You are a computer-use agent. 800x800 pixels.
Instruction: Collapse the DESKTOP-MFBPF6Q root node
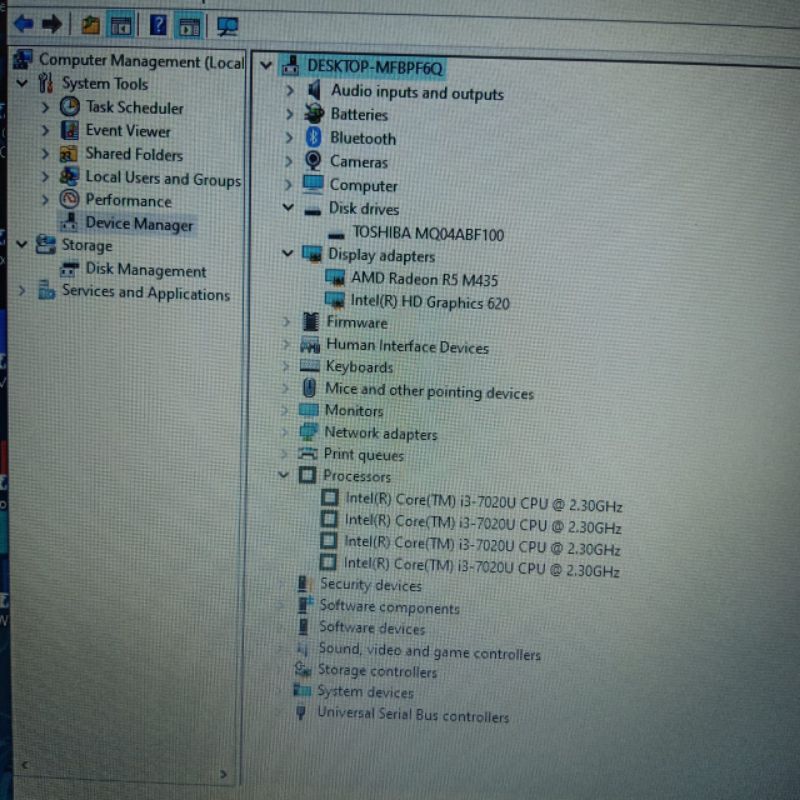click(x=266, y=65)
